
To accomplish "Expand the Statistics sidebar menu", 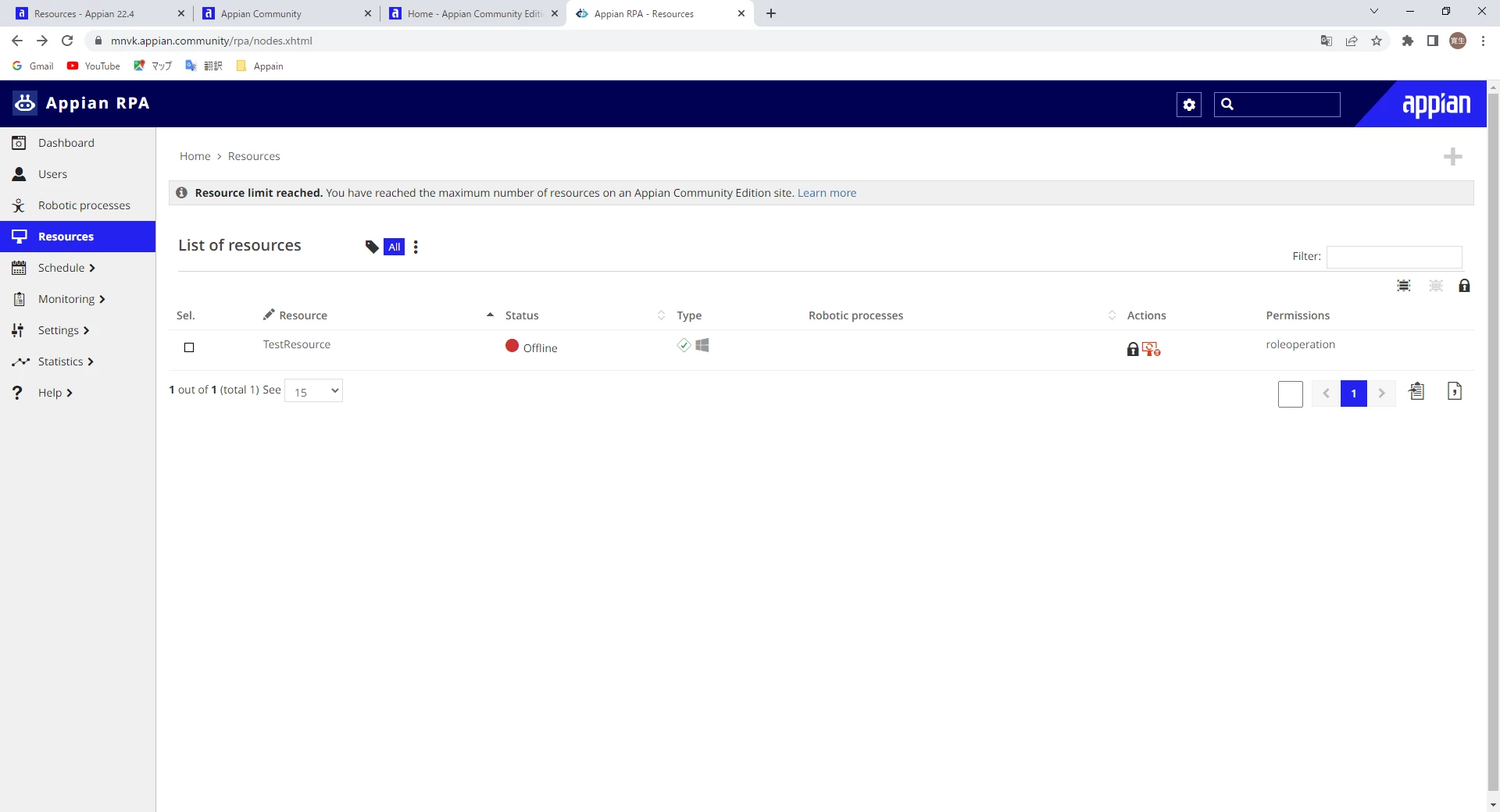I will tap(66, 361).
